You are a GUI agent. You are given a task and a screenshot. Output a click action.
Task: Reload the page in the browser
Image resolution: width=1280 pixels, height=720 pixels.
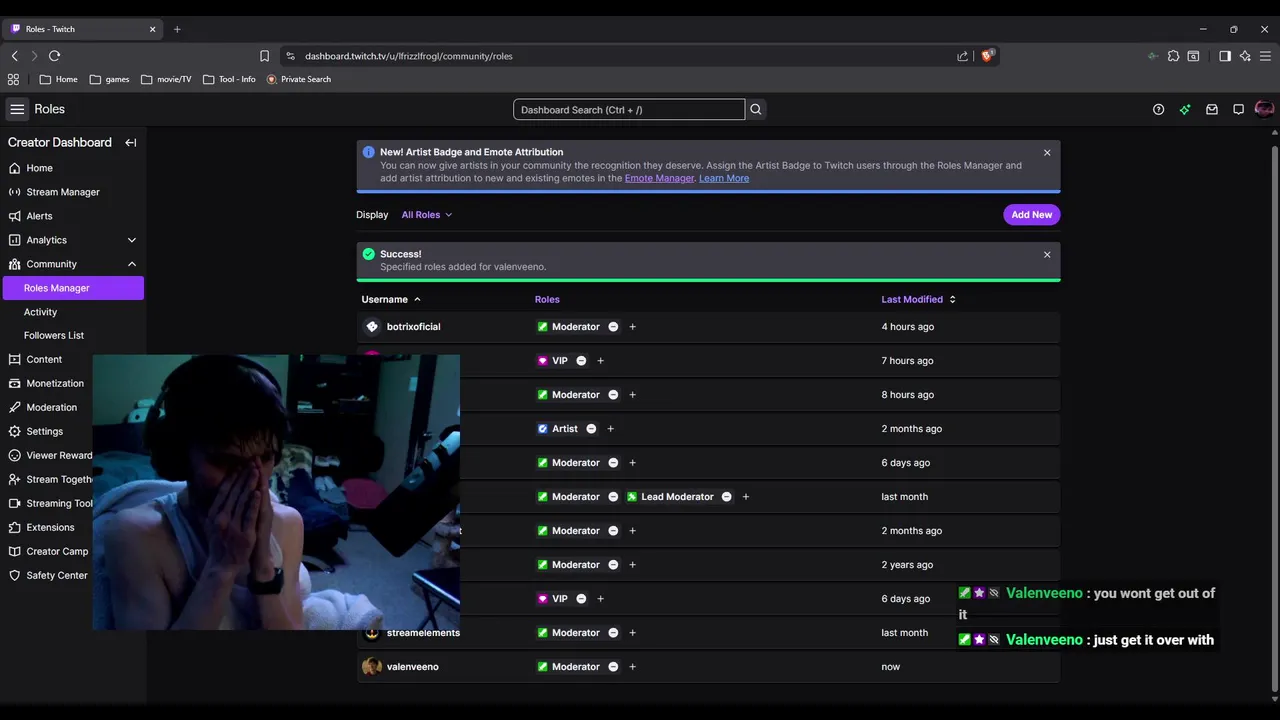(54, 56)
